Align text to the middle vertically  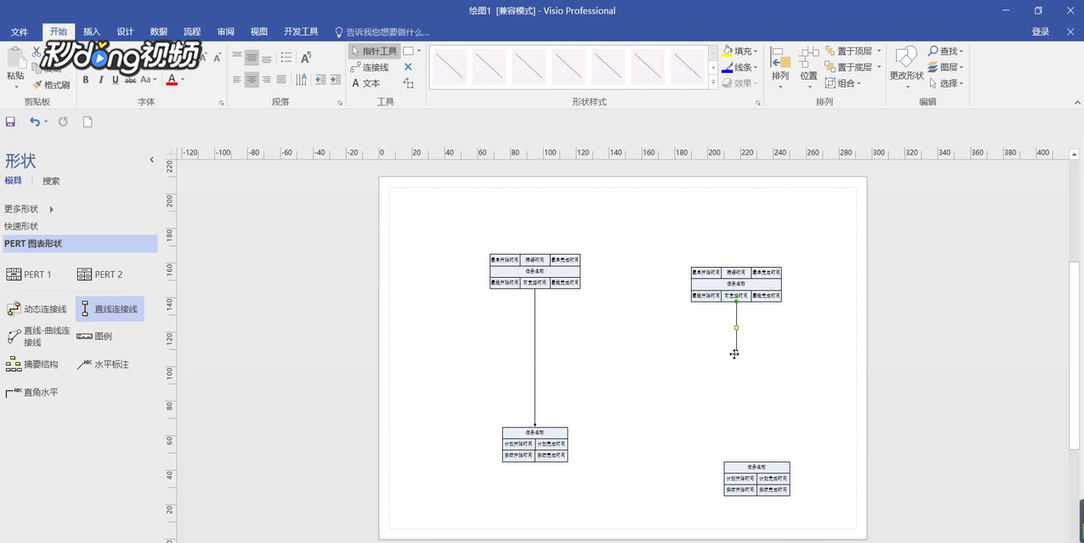(252, 57)
